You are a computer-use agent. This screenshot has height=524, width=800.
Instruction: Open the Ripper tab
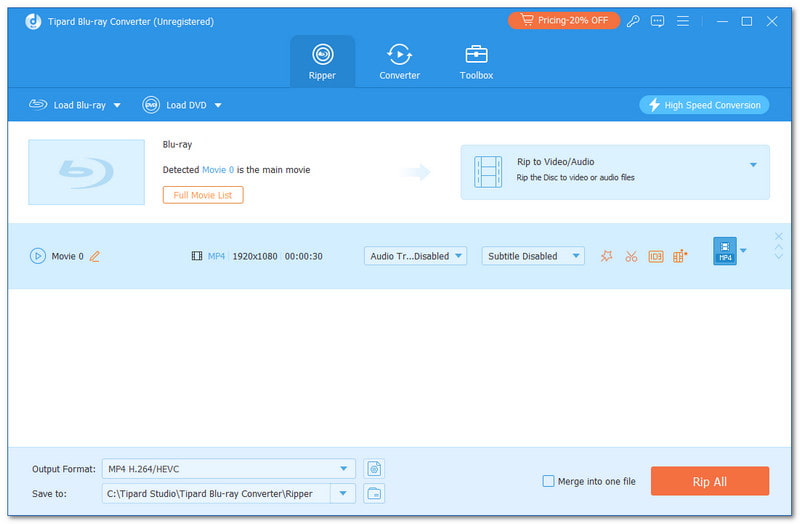[x=322, y=62]
